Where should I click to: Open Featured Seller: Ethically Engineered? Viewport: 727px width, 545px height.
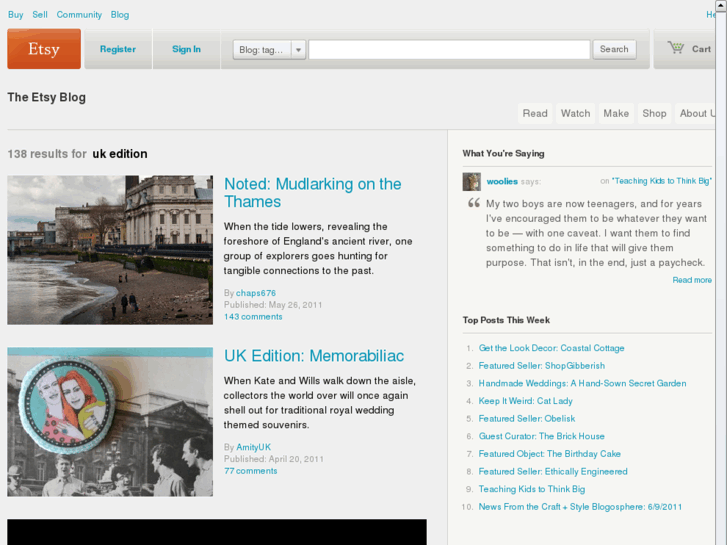(x=553, y=472)
